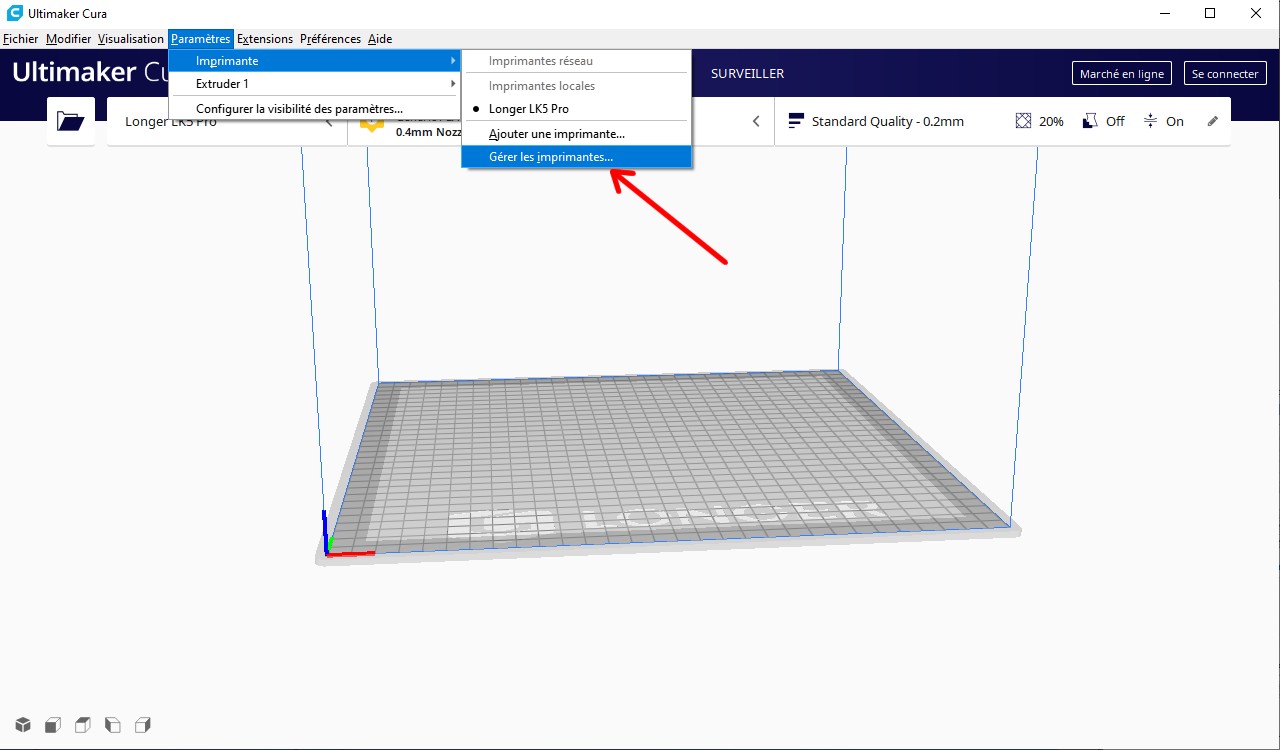Switch to right side view icon
The height and width of the screenshot is (750, 1280).
tap(143, 725)
